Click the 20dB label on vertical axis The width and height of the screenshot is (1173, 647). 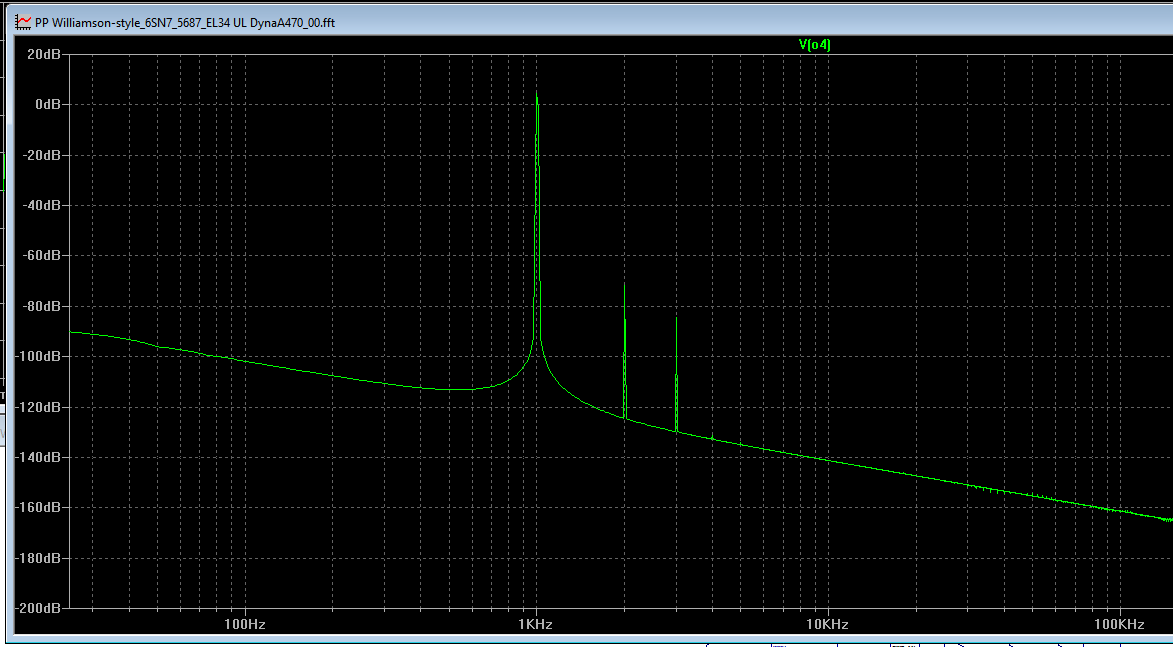tap(45, 54)
